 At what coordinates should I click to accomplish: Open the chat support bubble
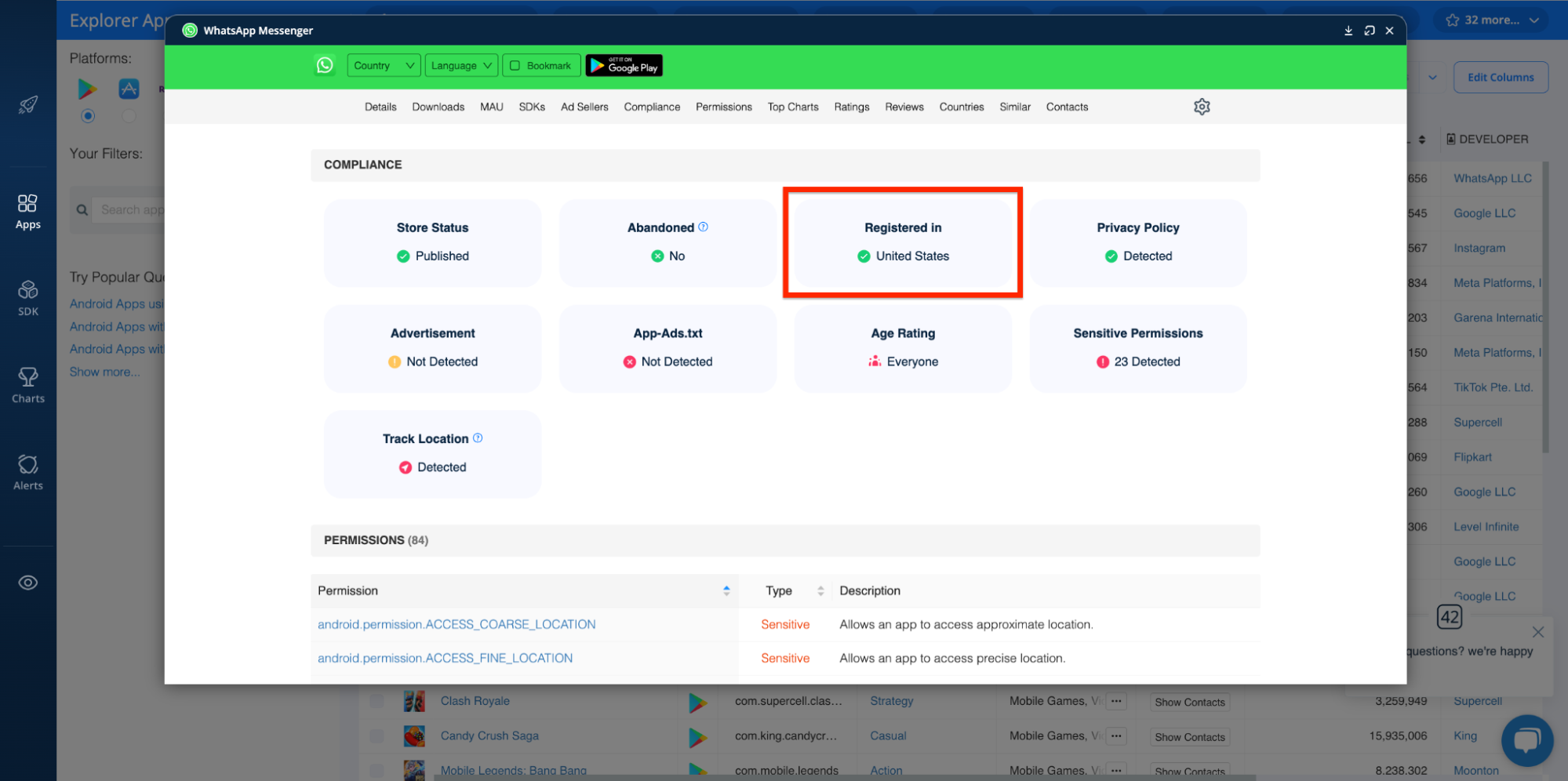click(x=1526, y=740)
